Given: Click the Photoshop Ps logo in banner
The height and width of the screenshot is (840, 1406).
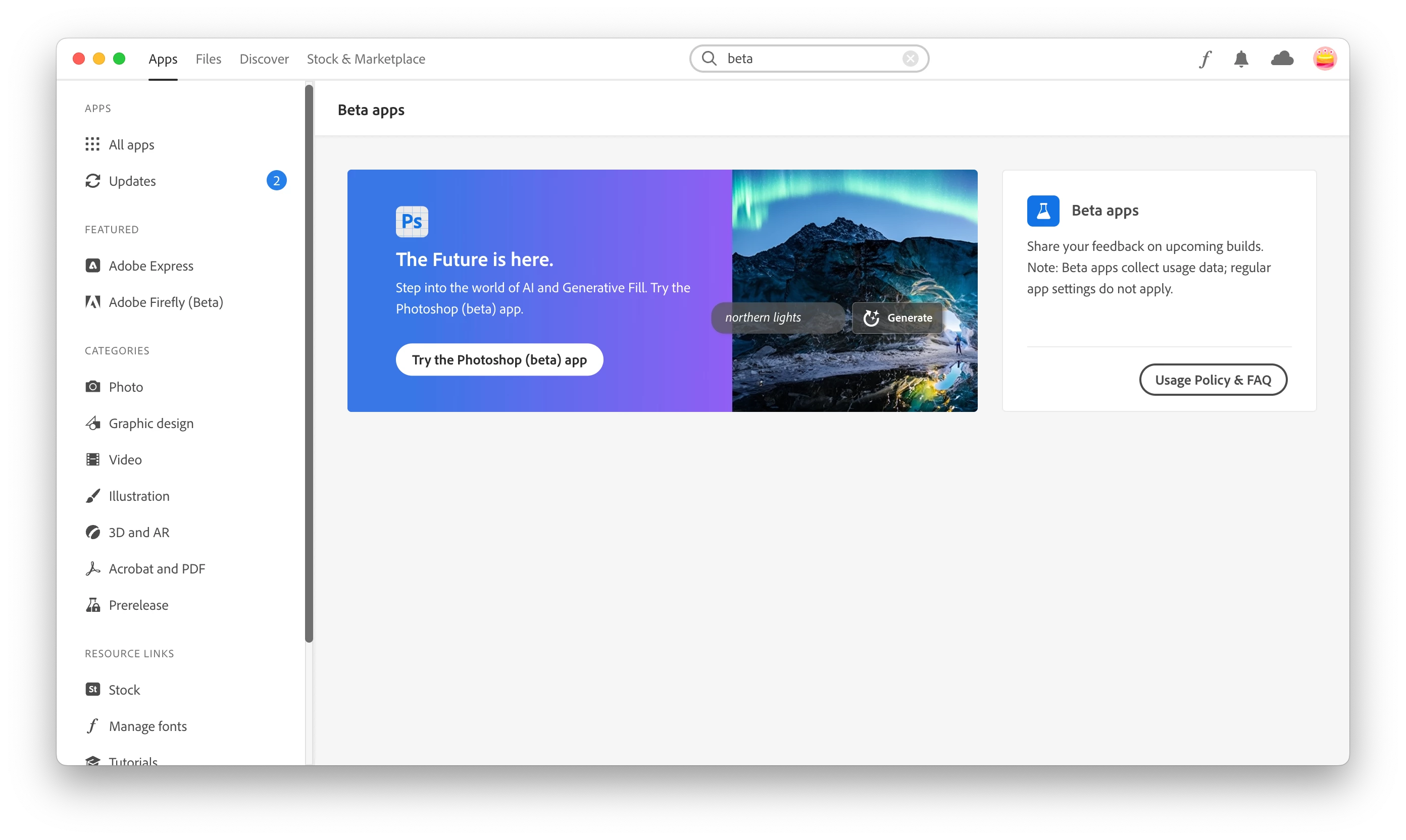Looking at the screenshot, I should pos(412,221).
